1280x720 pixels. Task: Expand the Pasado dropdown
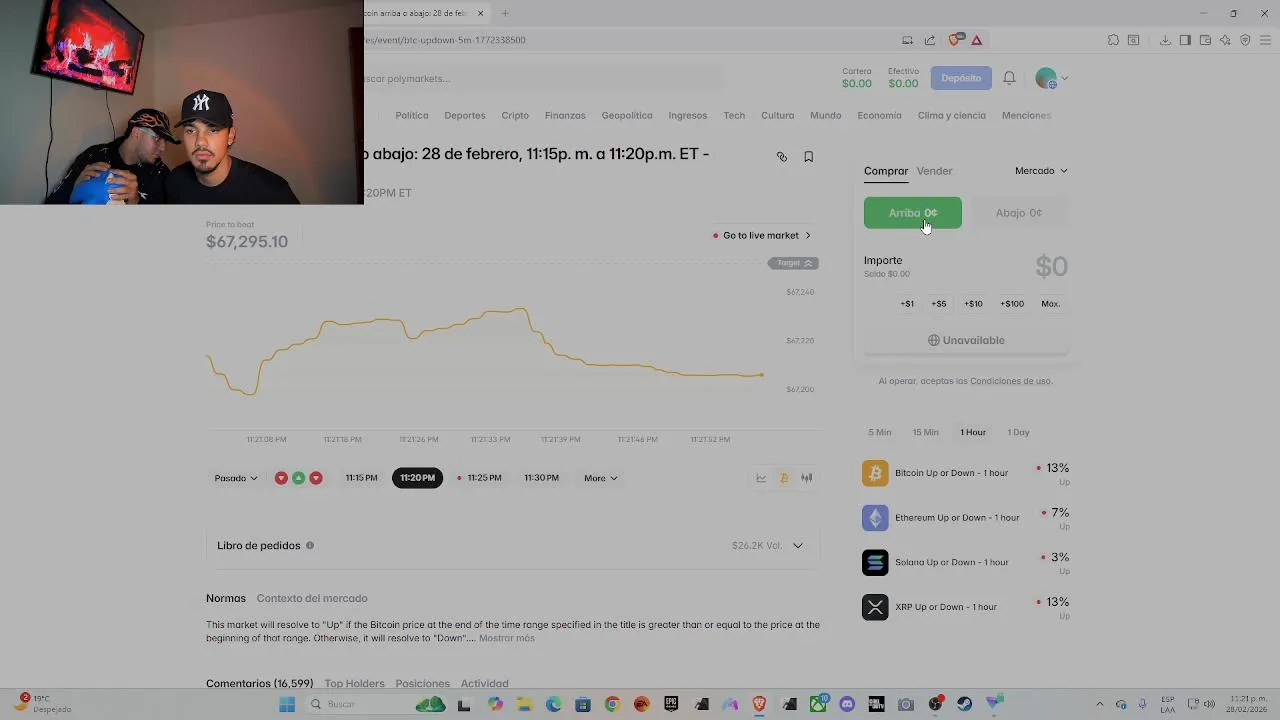236,478
